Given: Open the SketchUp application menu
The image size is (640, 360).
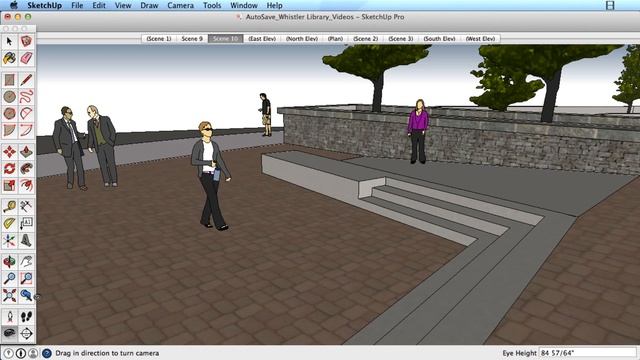Looking at the screenshot, I should click(44, 5).
